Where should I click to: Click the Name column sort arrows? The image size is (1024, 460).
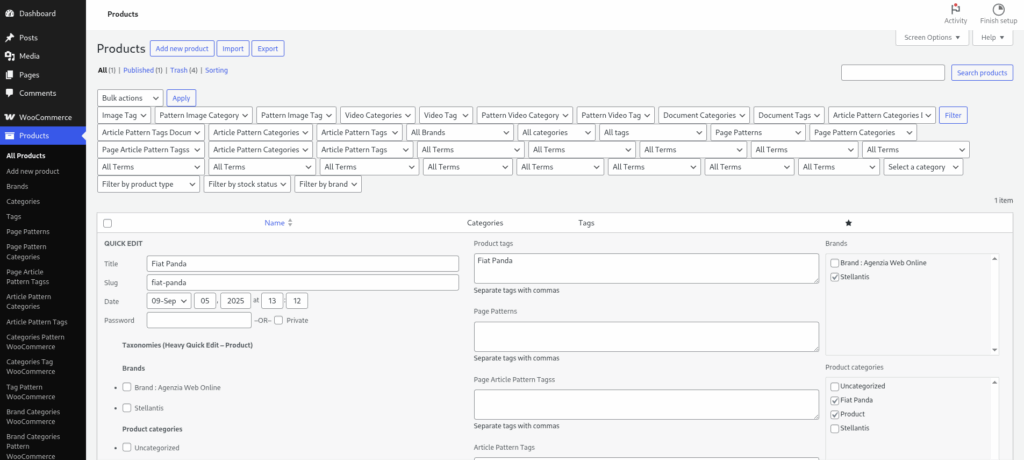pyautogui.click(x=290, y=223)
